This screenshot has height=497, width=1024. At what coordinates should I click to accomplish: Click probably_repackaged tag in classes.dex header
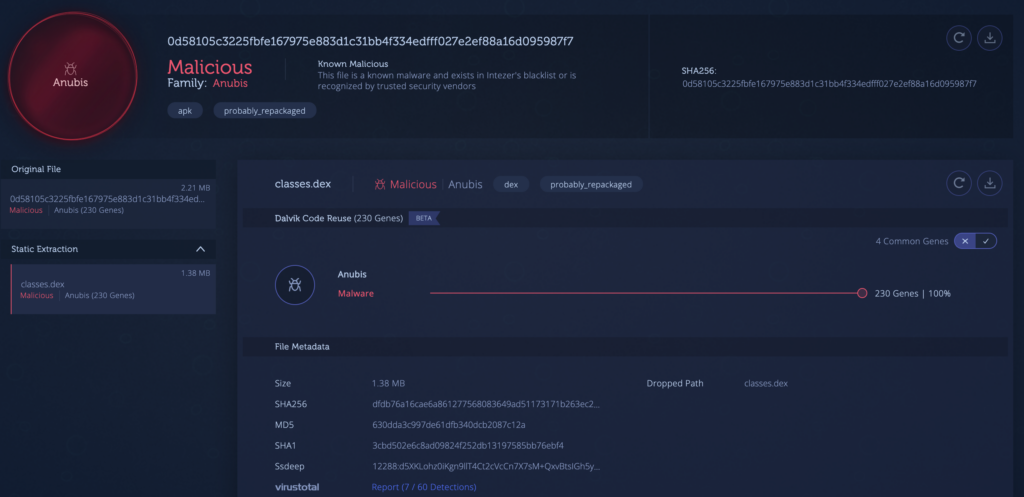[x=591, y=184]
